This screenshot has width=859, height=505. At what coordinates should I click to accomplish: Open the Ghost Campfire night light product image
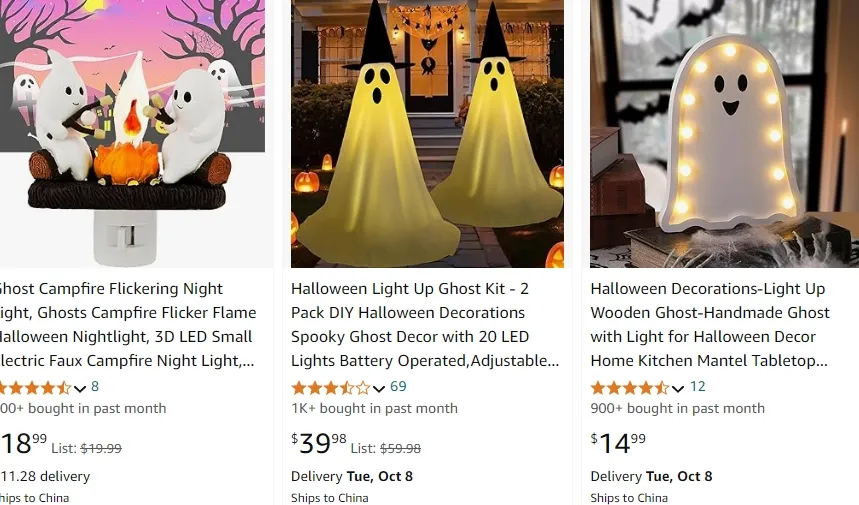(133, 134)
